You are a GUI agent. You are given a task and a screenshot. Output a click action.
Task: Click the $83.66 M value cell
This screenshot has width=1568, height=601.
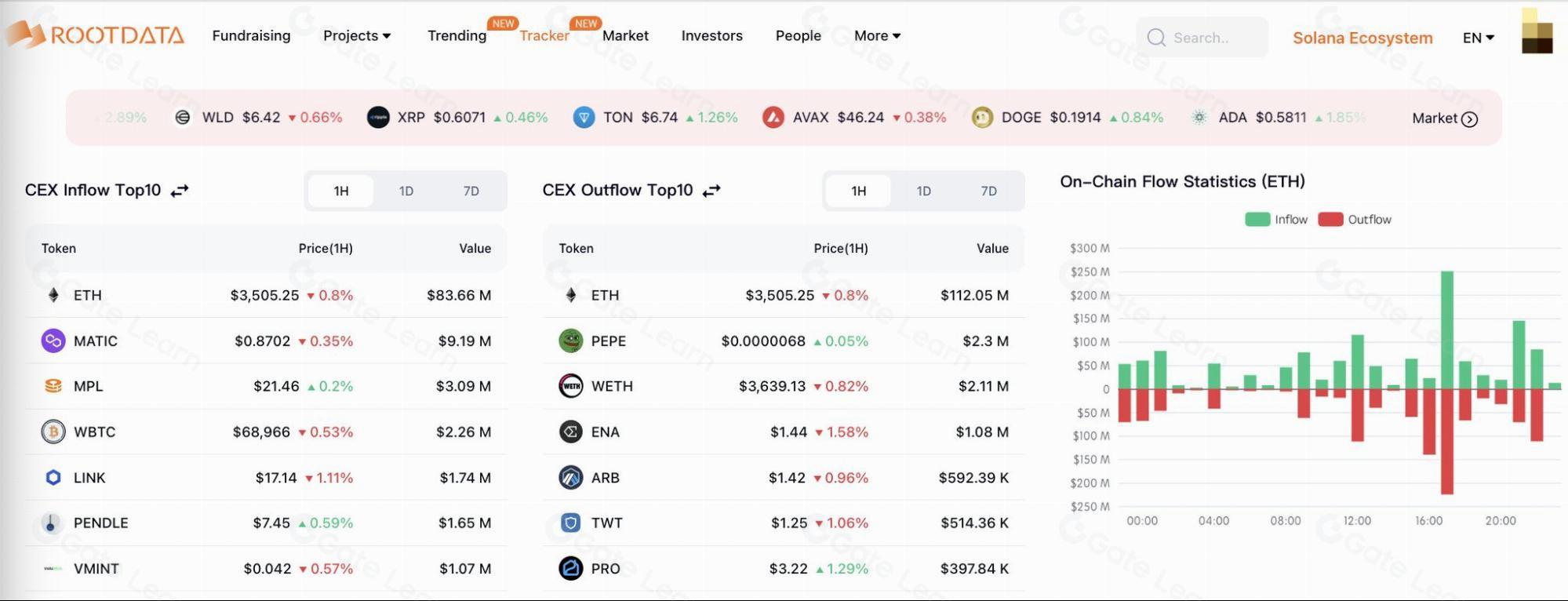coord(459,295)
